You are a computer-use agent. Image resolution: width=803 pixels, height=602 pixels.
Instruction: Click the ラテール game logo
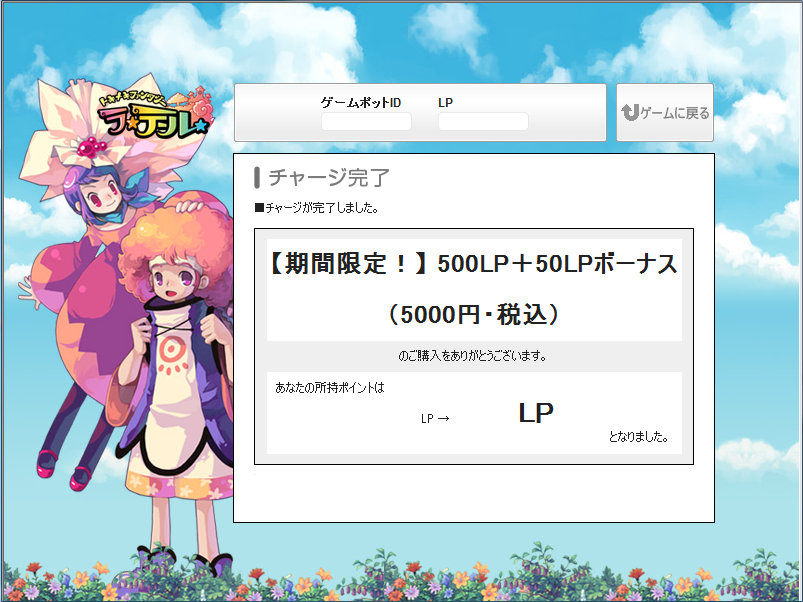156,115
